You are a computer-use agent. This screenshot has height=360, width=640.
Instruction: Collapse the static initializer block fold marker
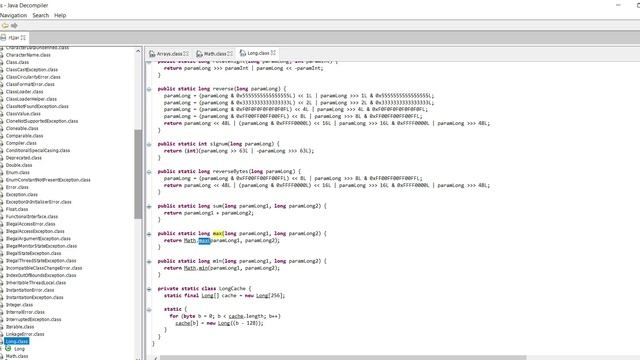(x=149, y=309)
